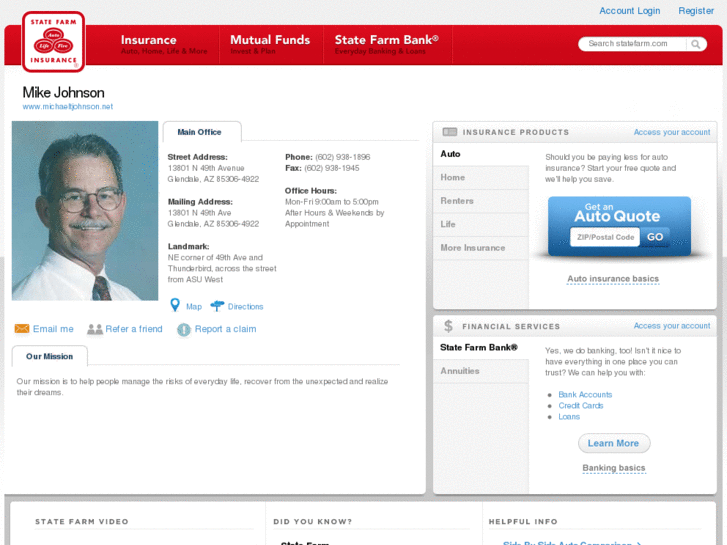Click Mike Johnson's portrait photo
The image size is (727, 545).
tap(85, 211)
